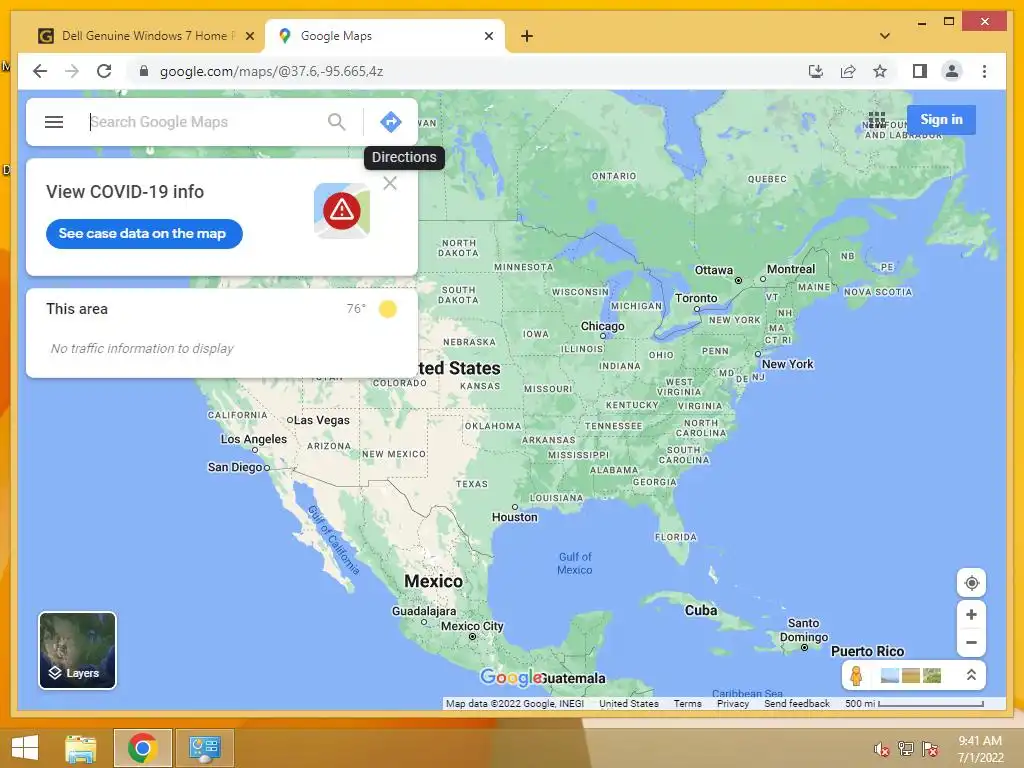
Task: Bookmark this page with the star
Action: 880,71
